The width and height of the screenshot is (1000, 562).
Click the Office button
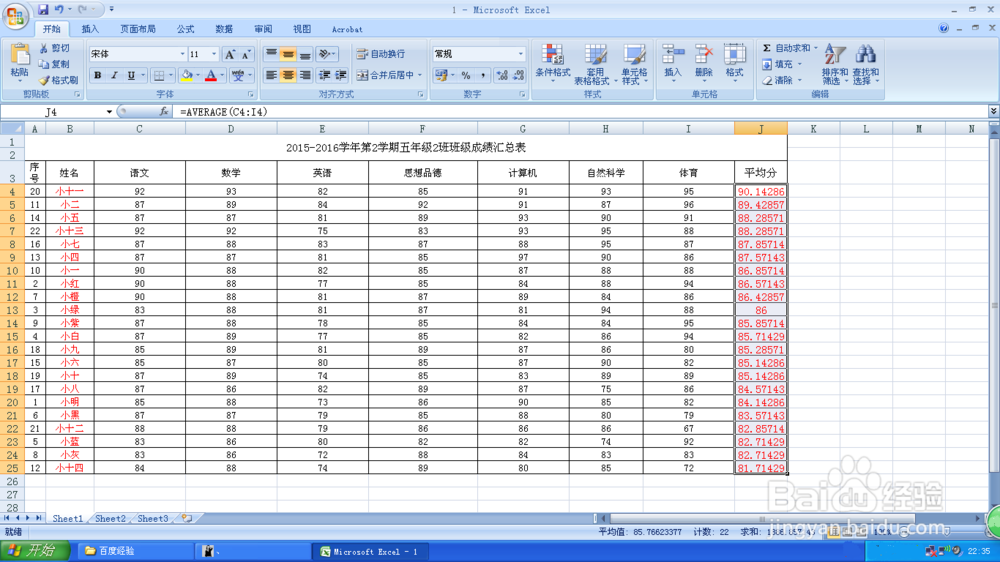pyautogui.click(x=15, y=15)
